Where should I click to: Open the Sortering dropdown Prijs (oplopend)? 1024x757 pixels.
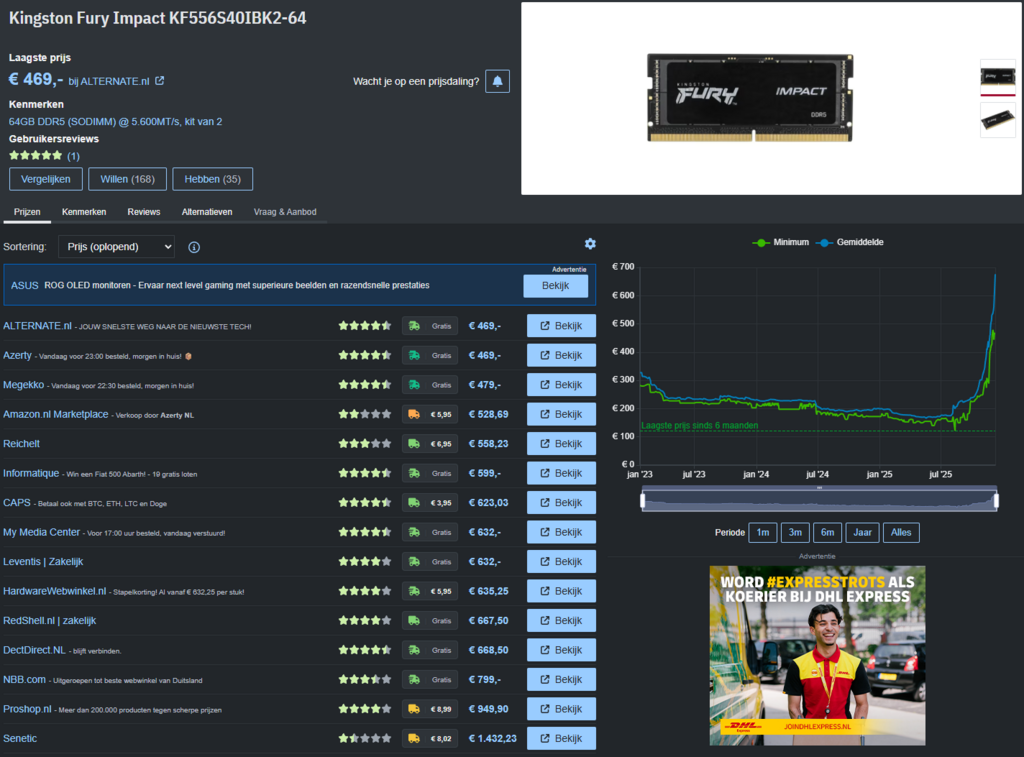(116, 247)
